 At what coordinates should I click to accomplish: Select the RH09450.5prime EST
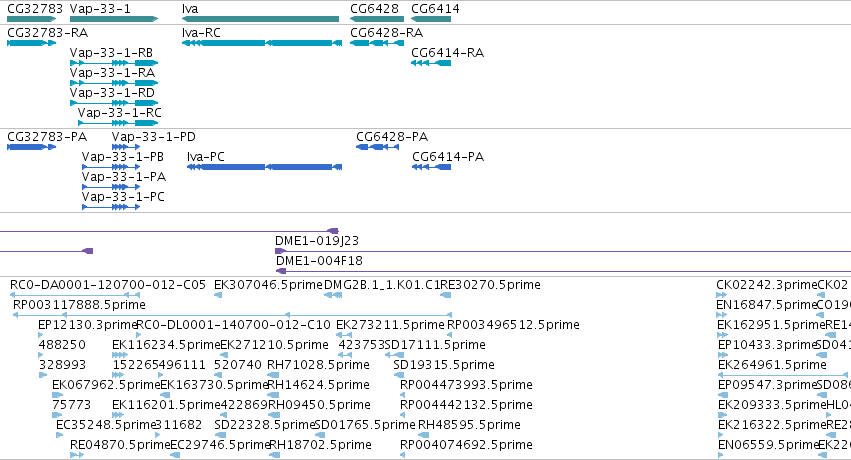coord(274,416)
